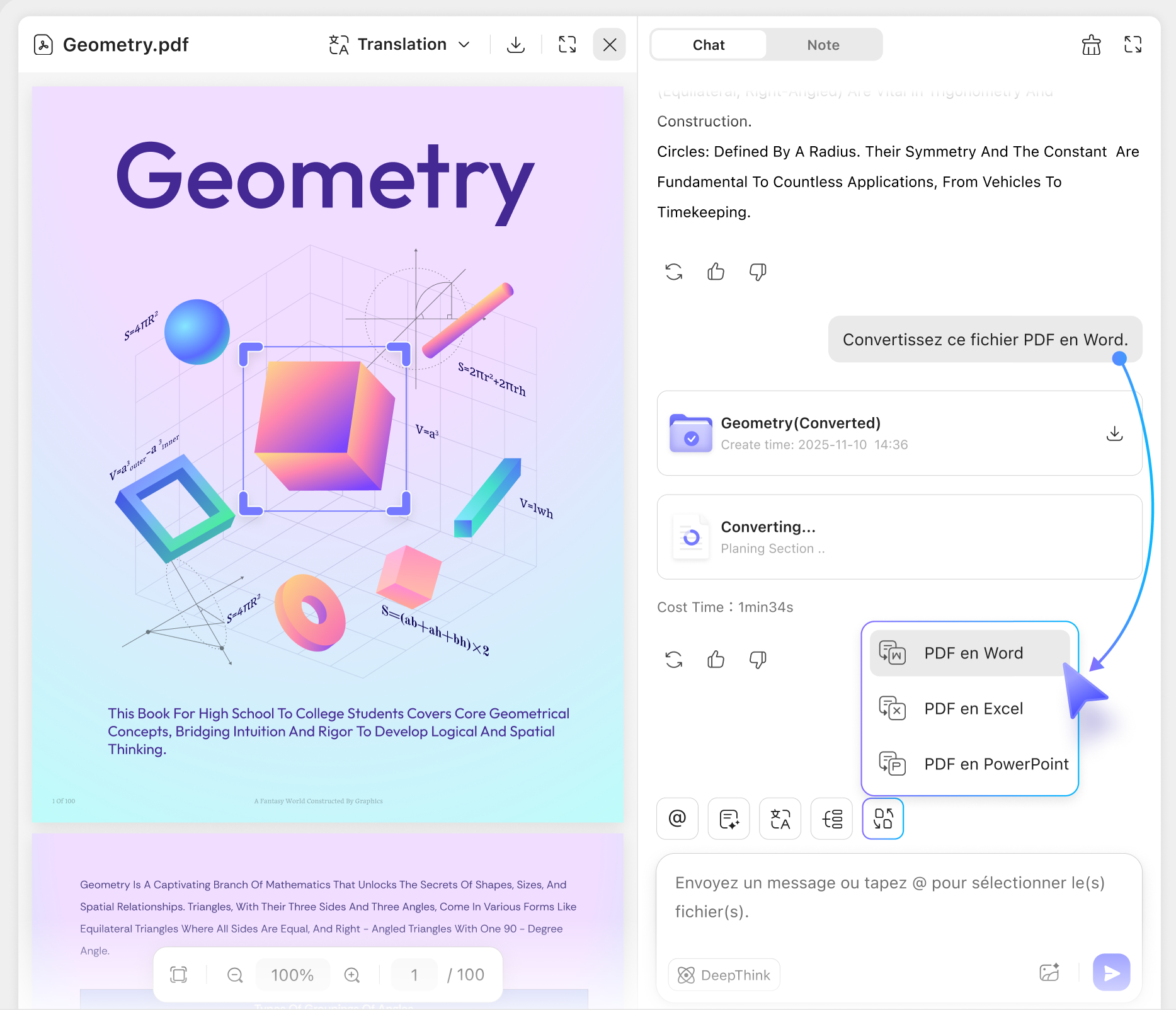Open the Translation dropdown
This screenshot has width=1176, height=1010.
click(400, 44)
